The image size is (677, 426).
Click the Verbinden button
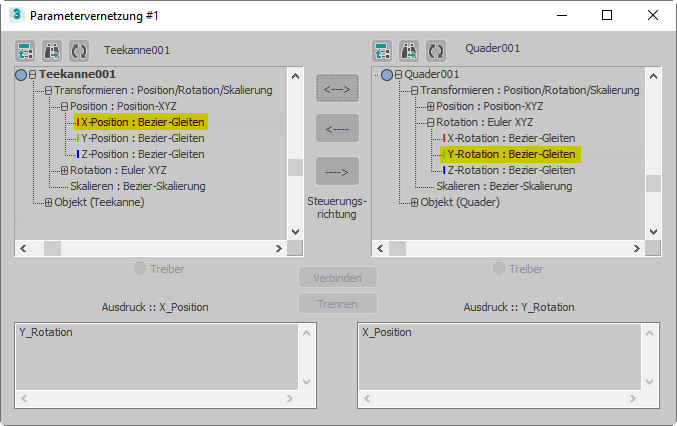click(338, 278)
